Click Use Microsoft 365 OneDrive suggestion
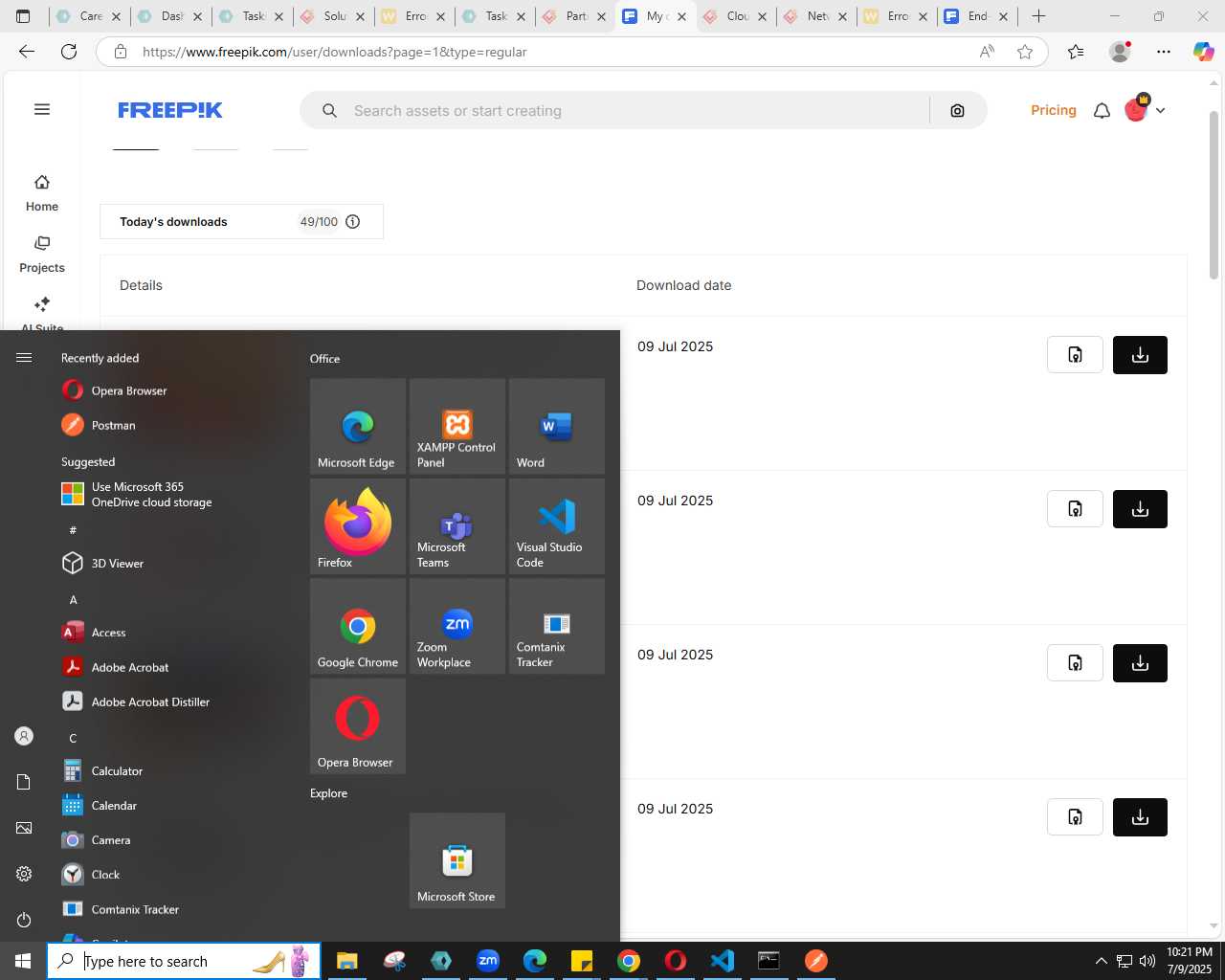This screenshot has width=1225, height=980. click(172, 495)
